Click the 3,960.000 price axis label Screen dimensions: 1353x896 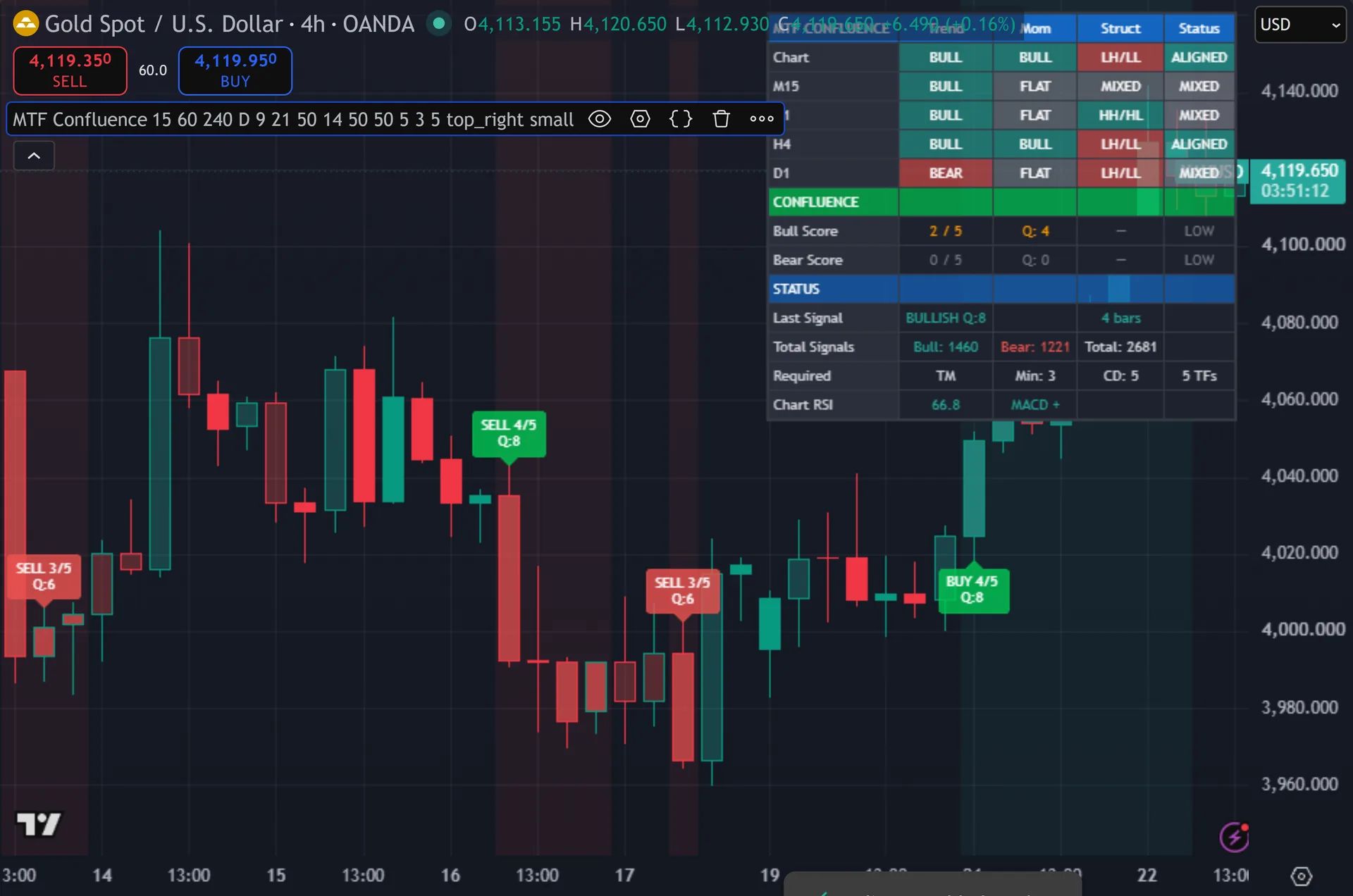(1299, 783)
